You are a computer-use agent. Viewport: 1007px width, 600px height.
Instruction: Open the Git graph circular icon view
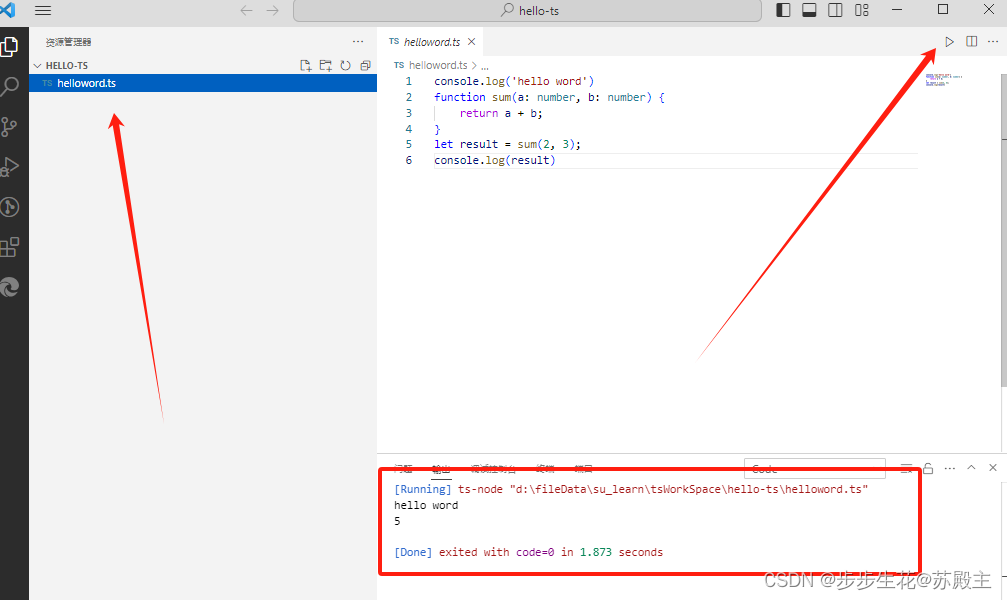point(10,207)
